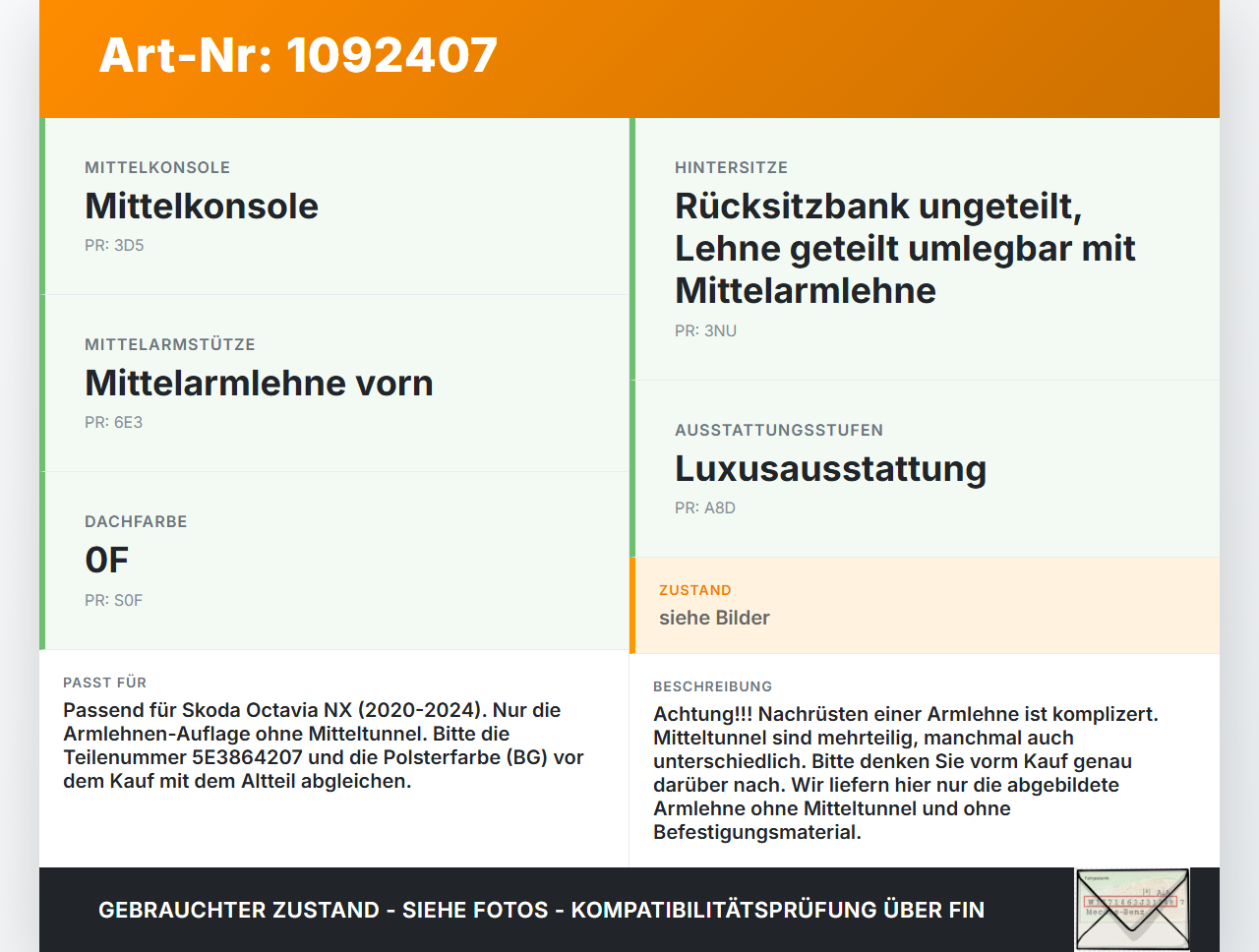Click the BESCHREIBUNG section label
The image size is (1259, 952).
pos(712,686)
